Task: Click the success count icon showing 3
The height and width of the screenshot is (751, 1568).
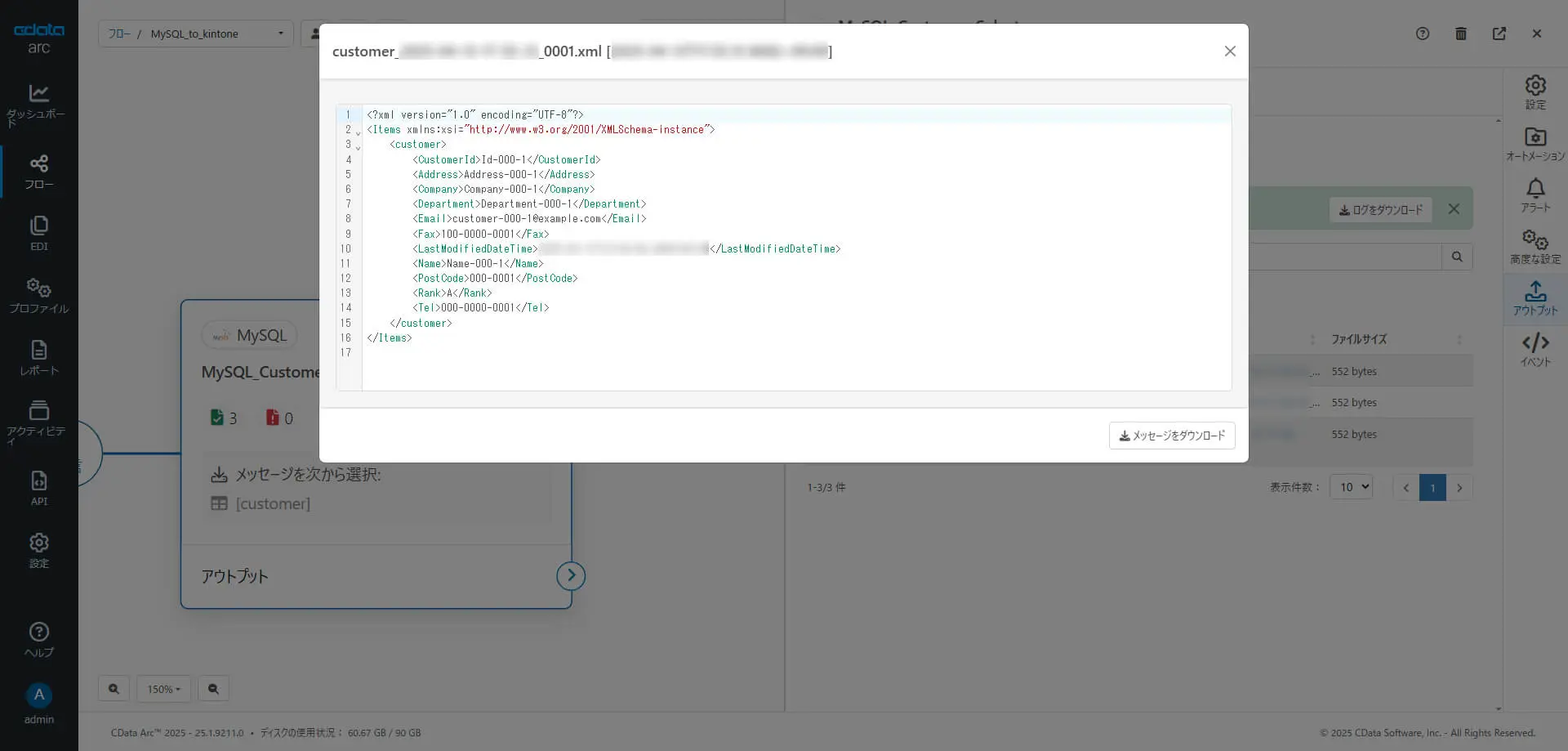Action: 216,418
